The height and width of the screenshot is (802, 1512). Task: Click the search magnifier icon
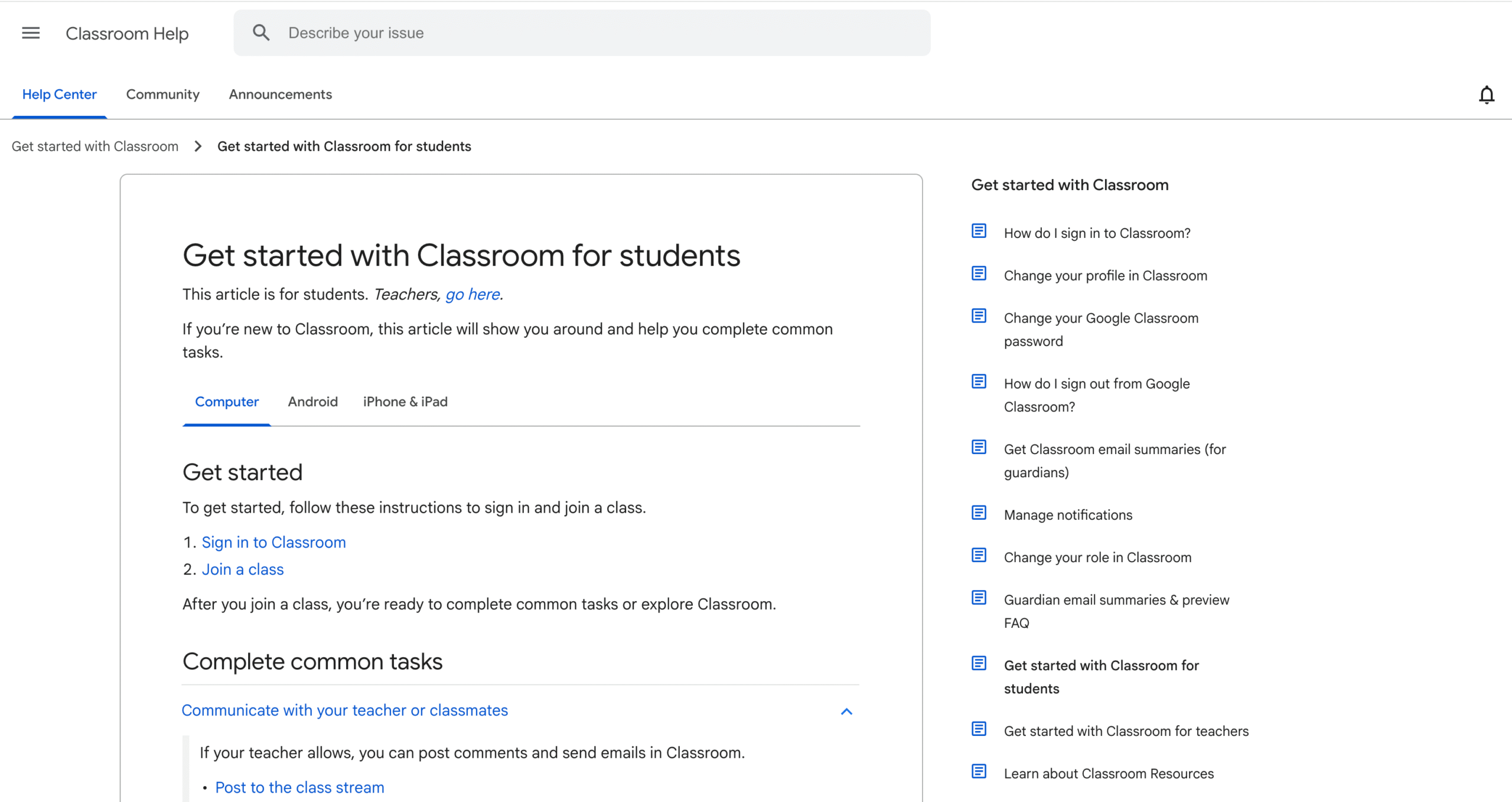(261, 33)
